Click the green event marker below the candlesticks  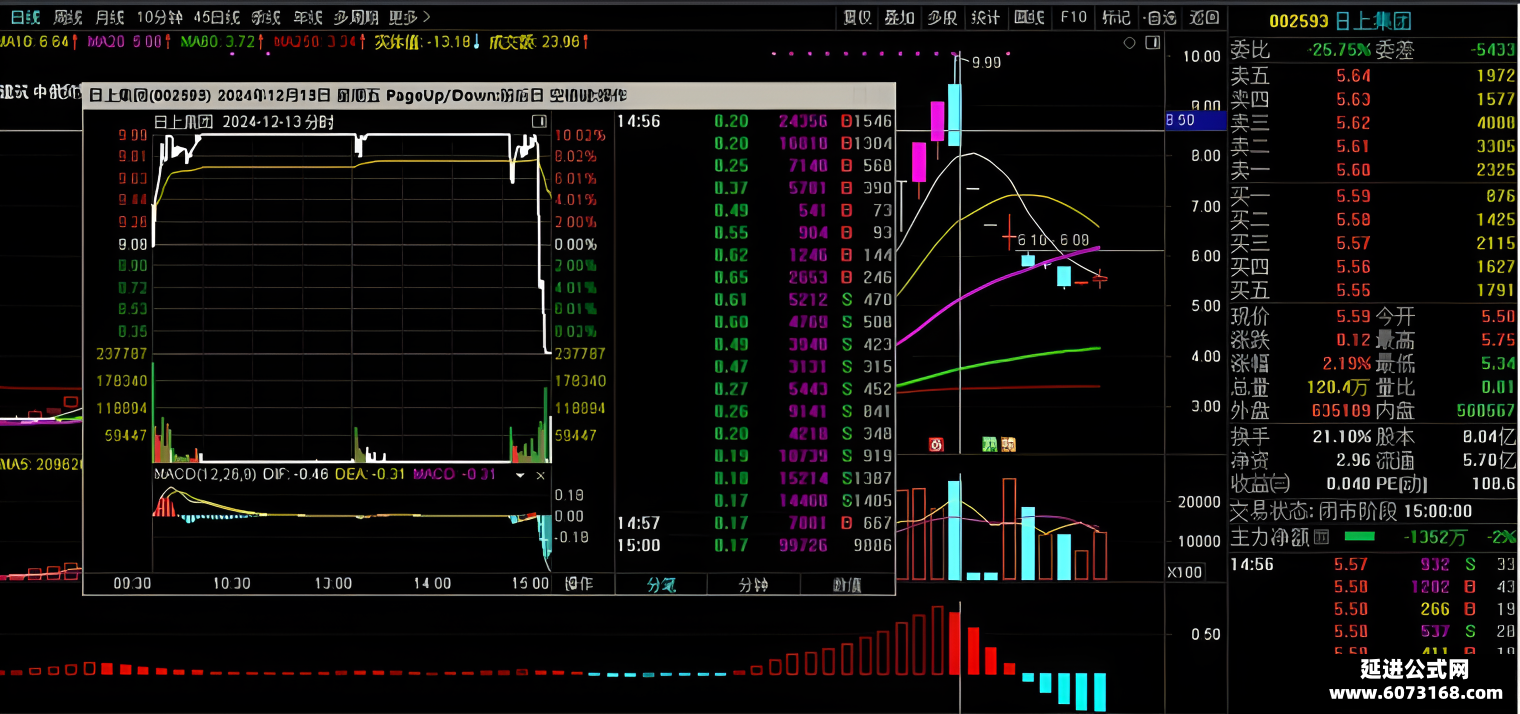[x=989, y=444]
